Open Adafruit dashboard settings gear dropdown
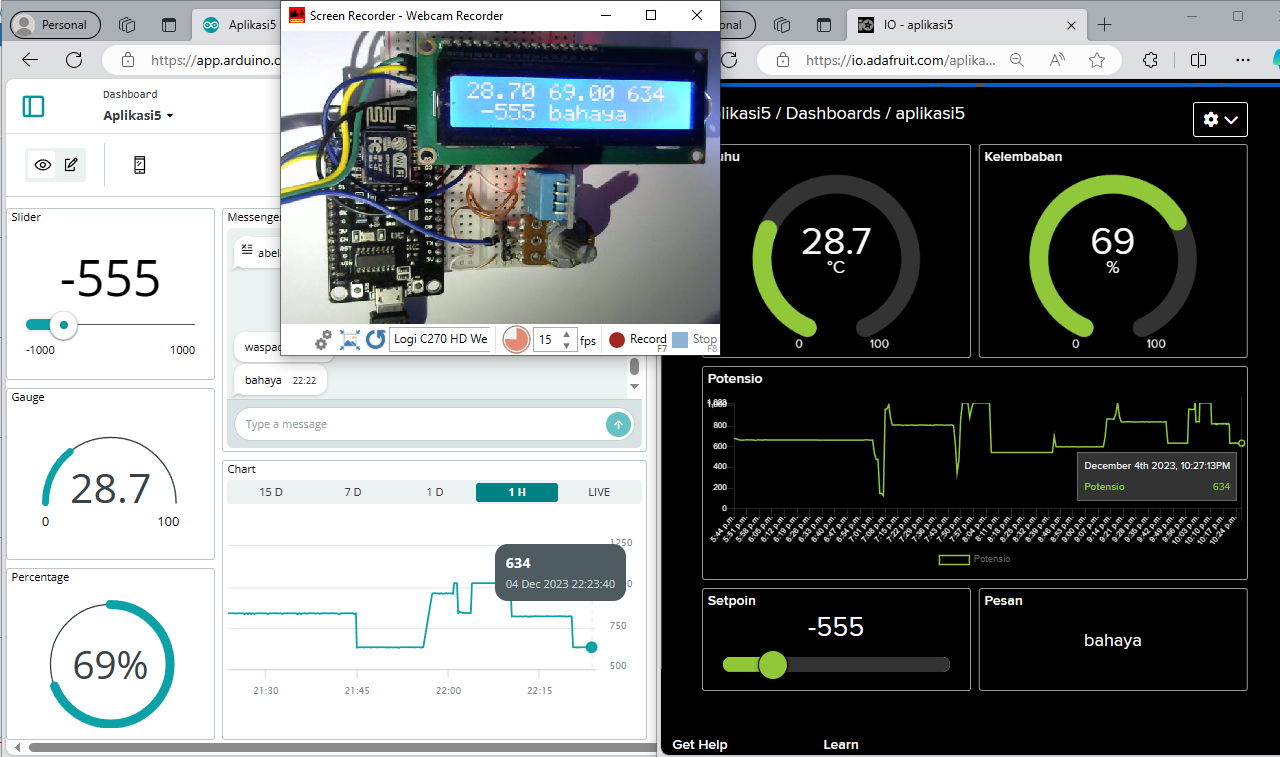Screen dimensions: 1280x757 coord(1221,119)
